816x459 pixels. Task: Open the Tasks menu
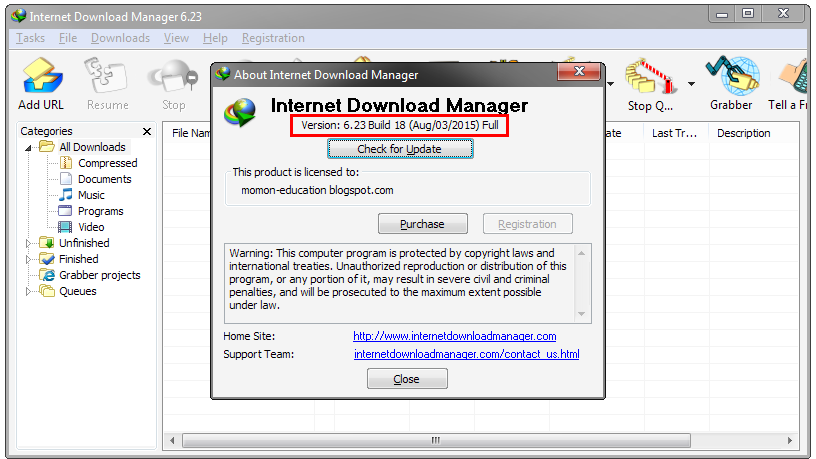click(x=30, y=38)
